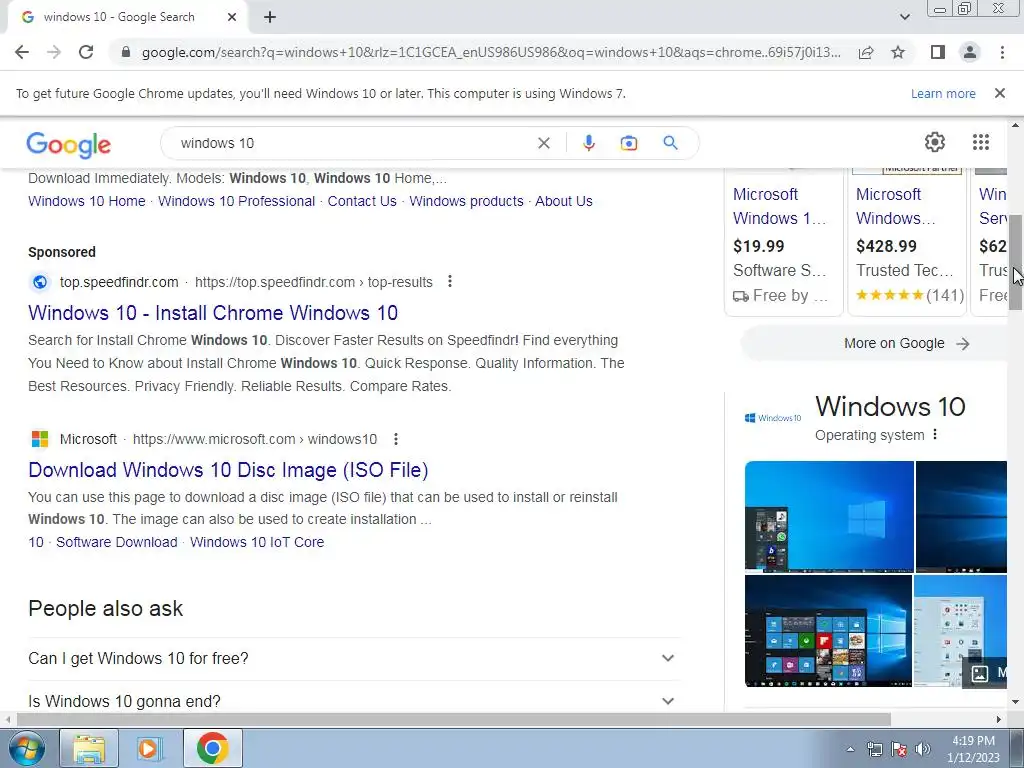Expand 'Is Windows 10 gonna end?'

tap(354, 701)
